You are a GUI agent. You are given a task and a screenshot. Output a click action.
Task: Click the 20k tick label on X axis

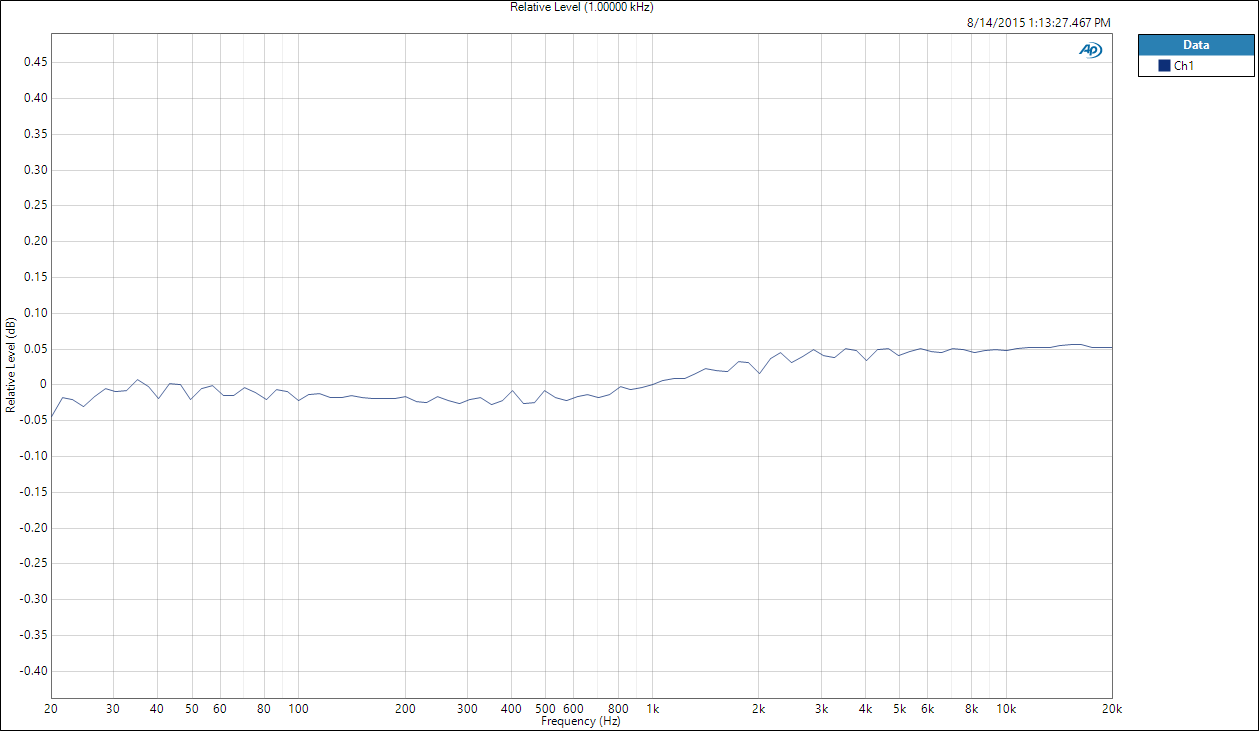[x=1112, y=709]
